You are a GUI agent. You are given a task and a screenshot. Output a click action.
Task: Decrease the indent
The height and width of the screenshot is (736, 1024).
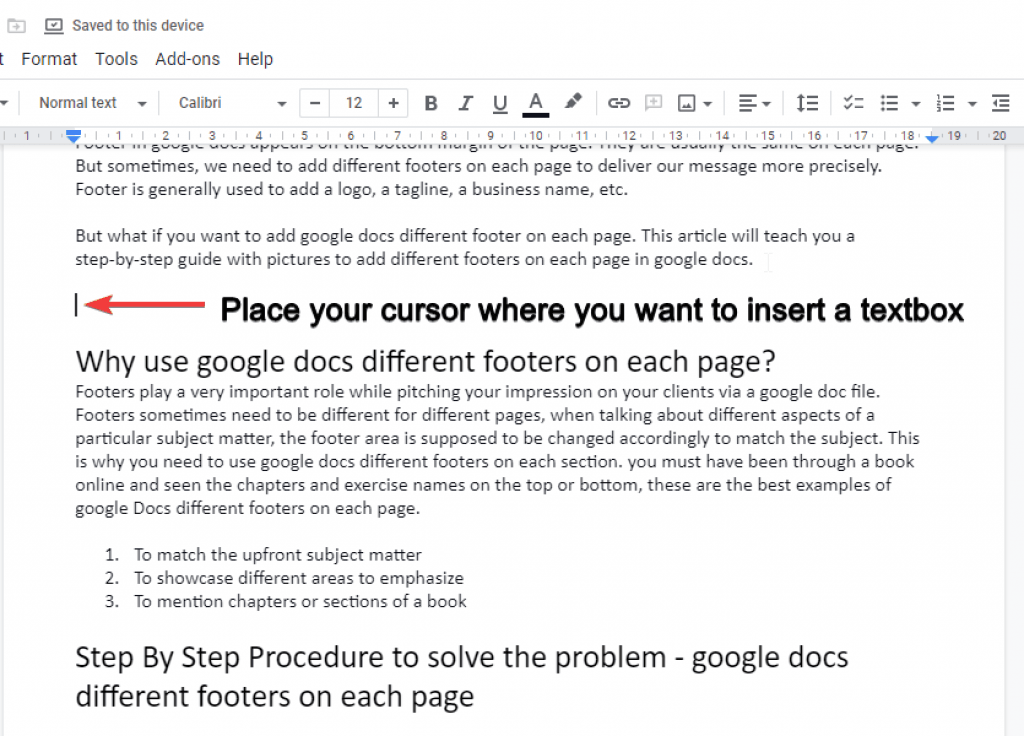pyautogui.click(x=1000, y=103)
